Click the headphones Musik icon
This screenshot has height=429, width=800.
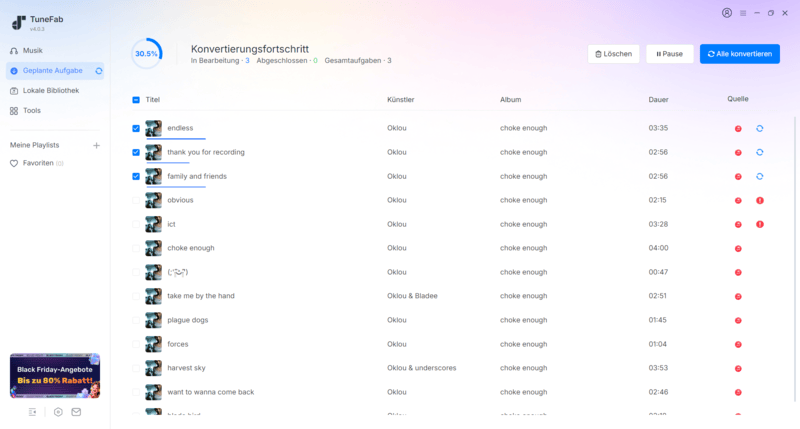14,51
